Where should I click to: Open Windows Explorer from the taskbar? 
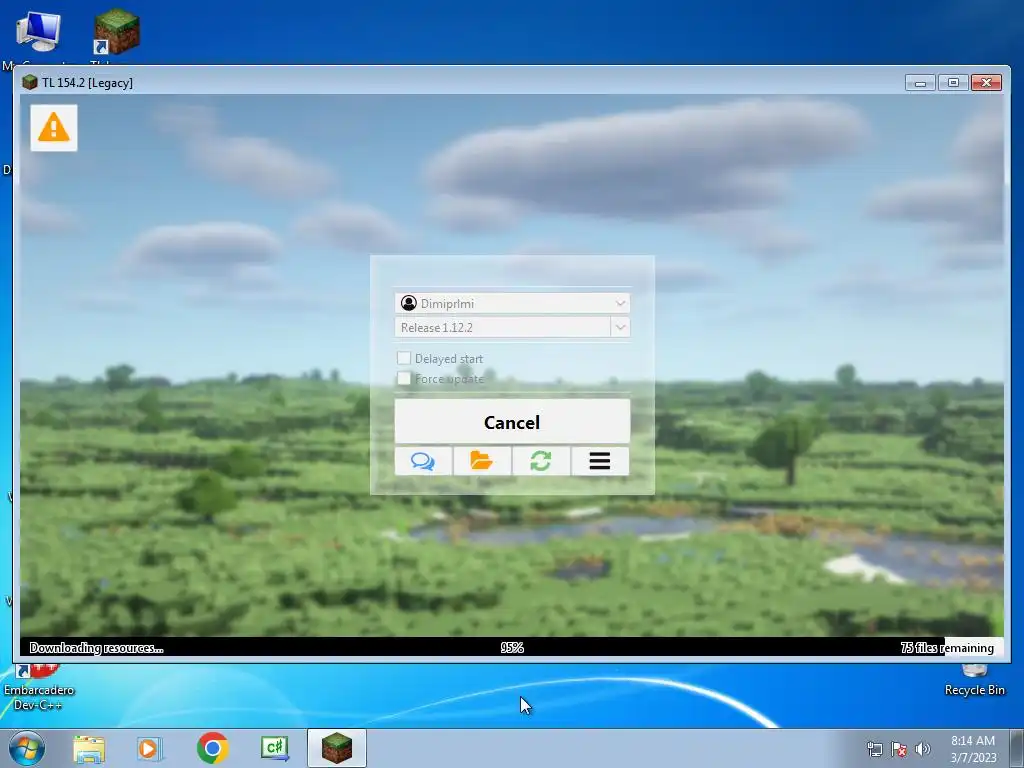click(x=89, y=749)
